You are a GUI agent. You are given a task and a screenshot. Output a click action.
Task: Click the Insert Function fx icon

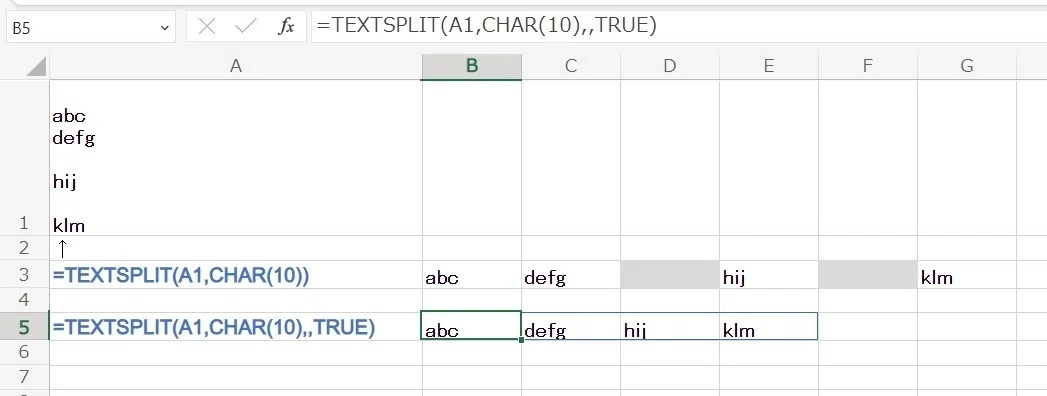[286, 27]
